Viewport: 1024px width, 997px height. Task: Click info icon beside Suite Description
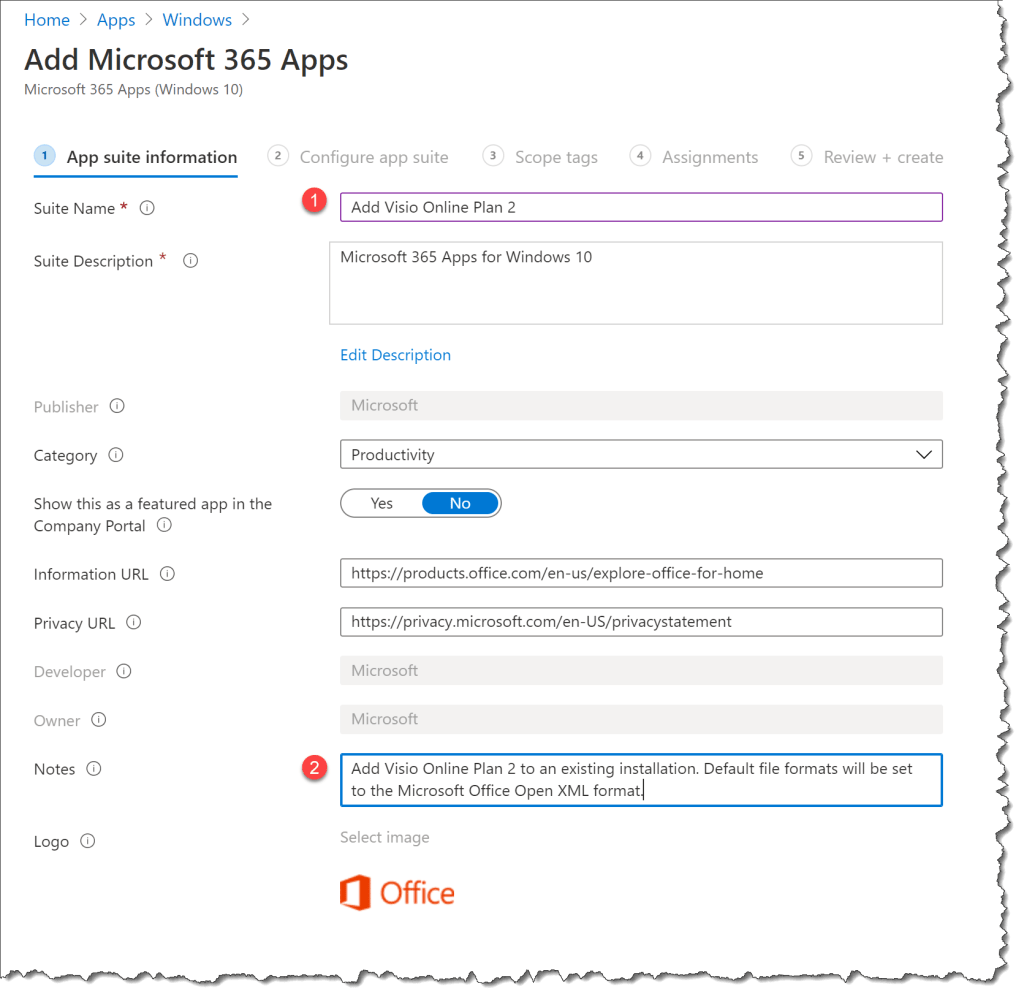[190, 261]
